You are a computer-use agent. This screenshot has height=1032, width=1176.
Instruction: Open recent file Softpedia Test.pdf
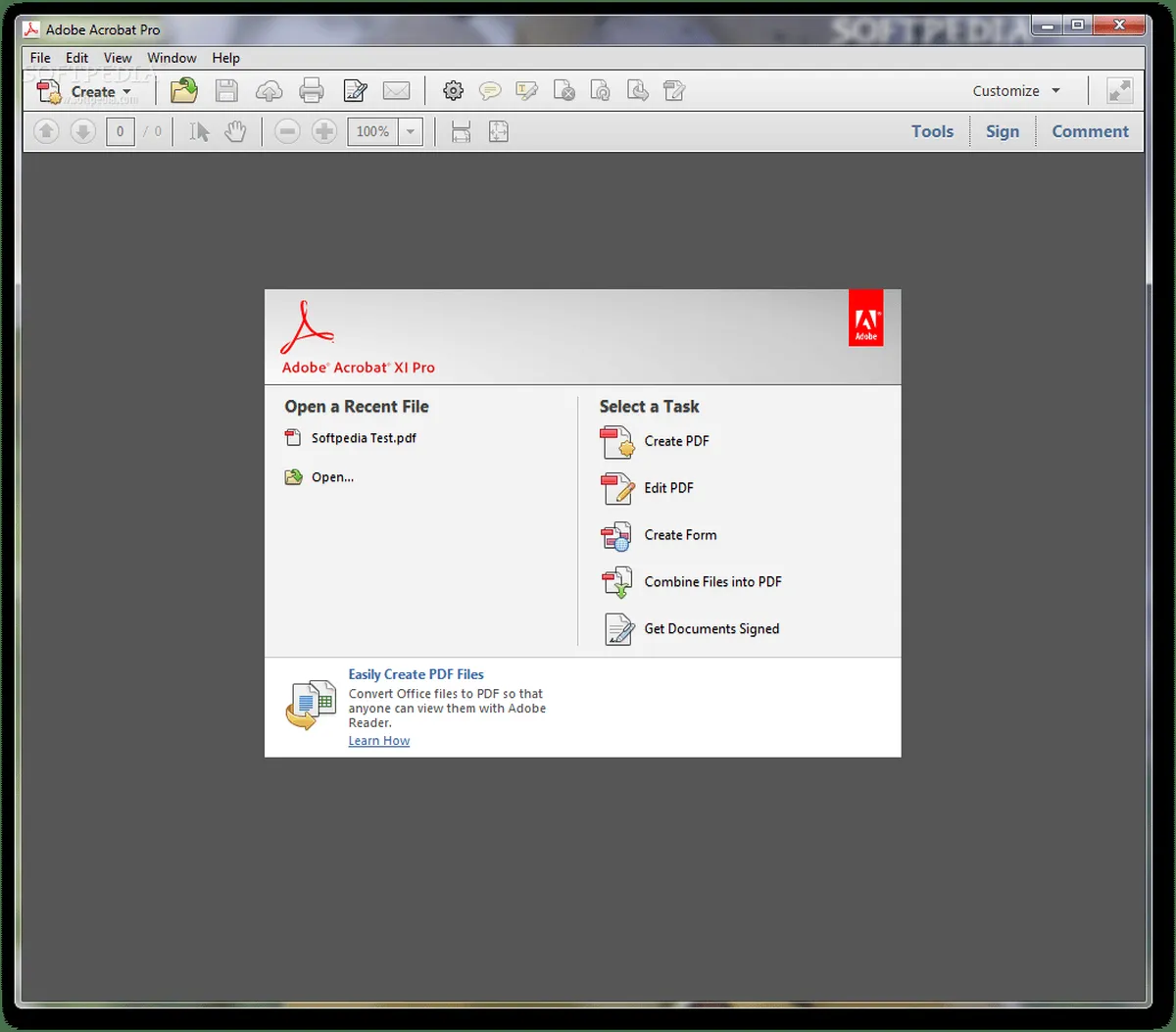[x=364, y=438]
